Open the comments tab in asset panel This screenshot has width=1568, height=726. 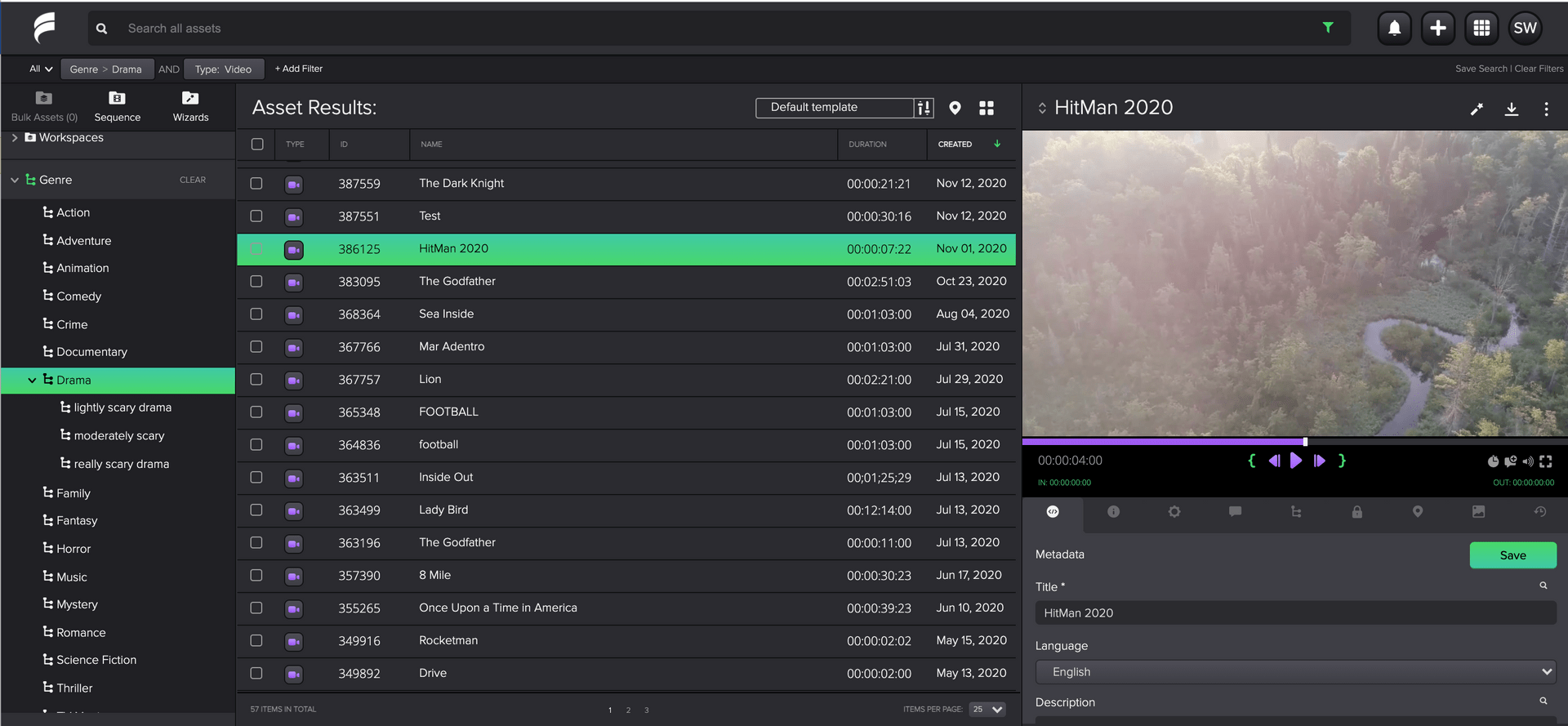click(1235, 512)
